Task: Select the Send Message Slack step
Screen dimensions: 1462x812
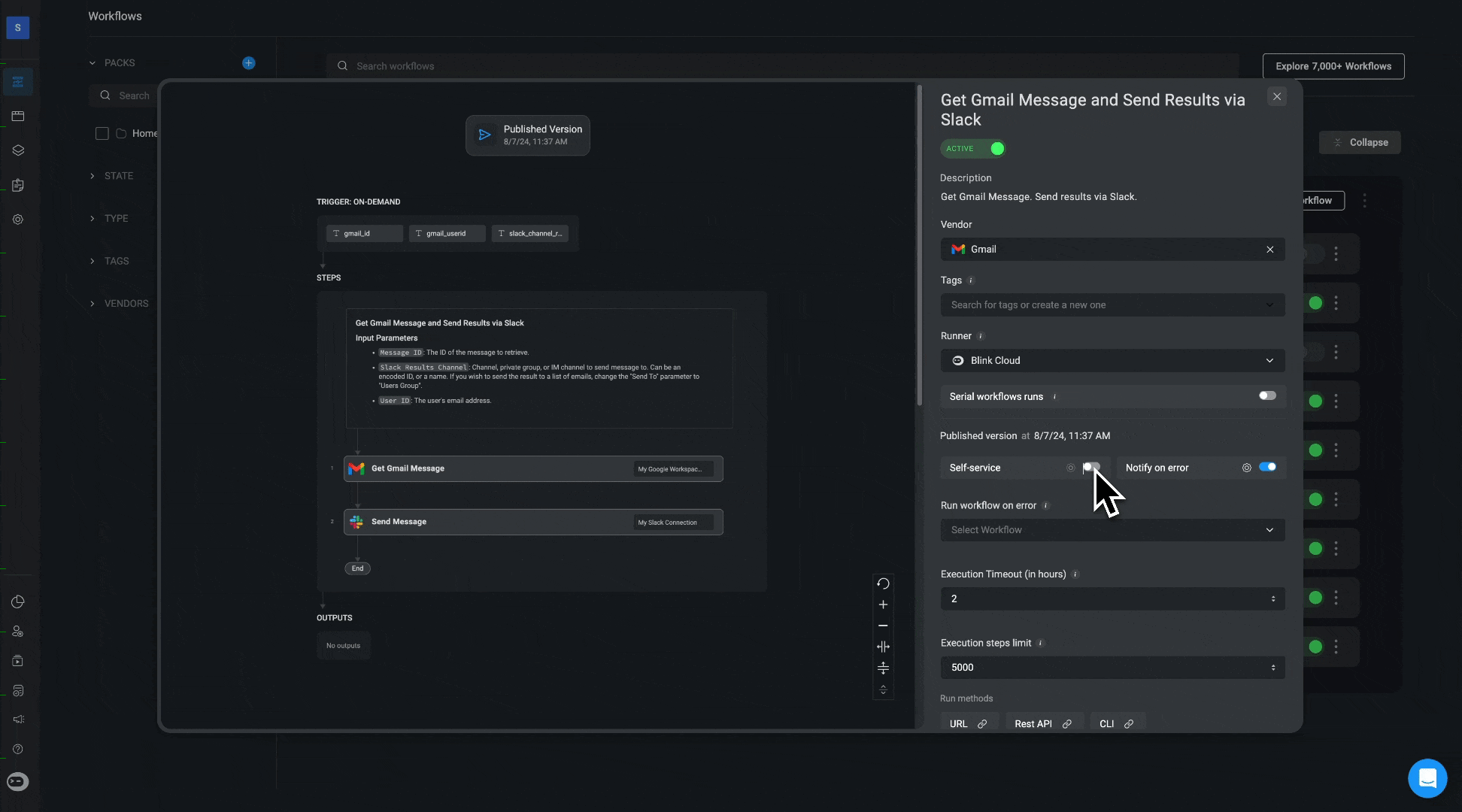Action: tap(532, 522)
